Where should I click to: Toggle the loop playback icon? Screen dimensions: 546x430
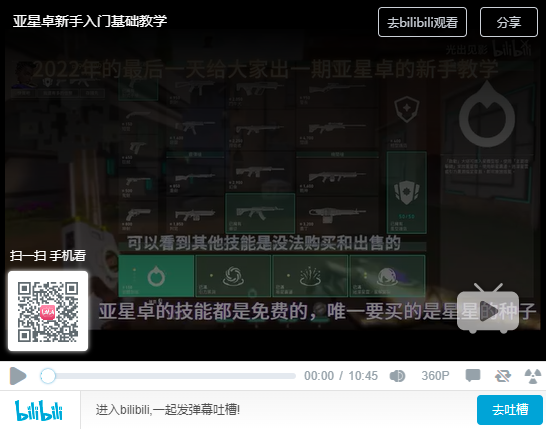coord(503,376)
